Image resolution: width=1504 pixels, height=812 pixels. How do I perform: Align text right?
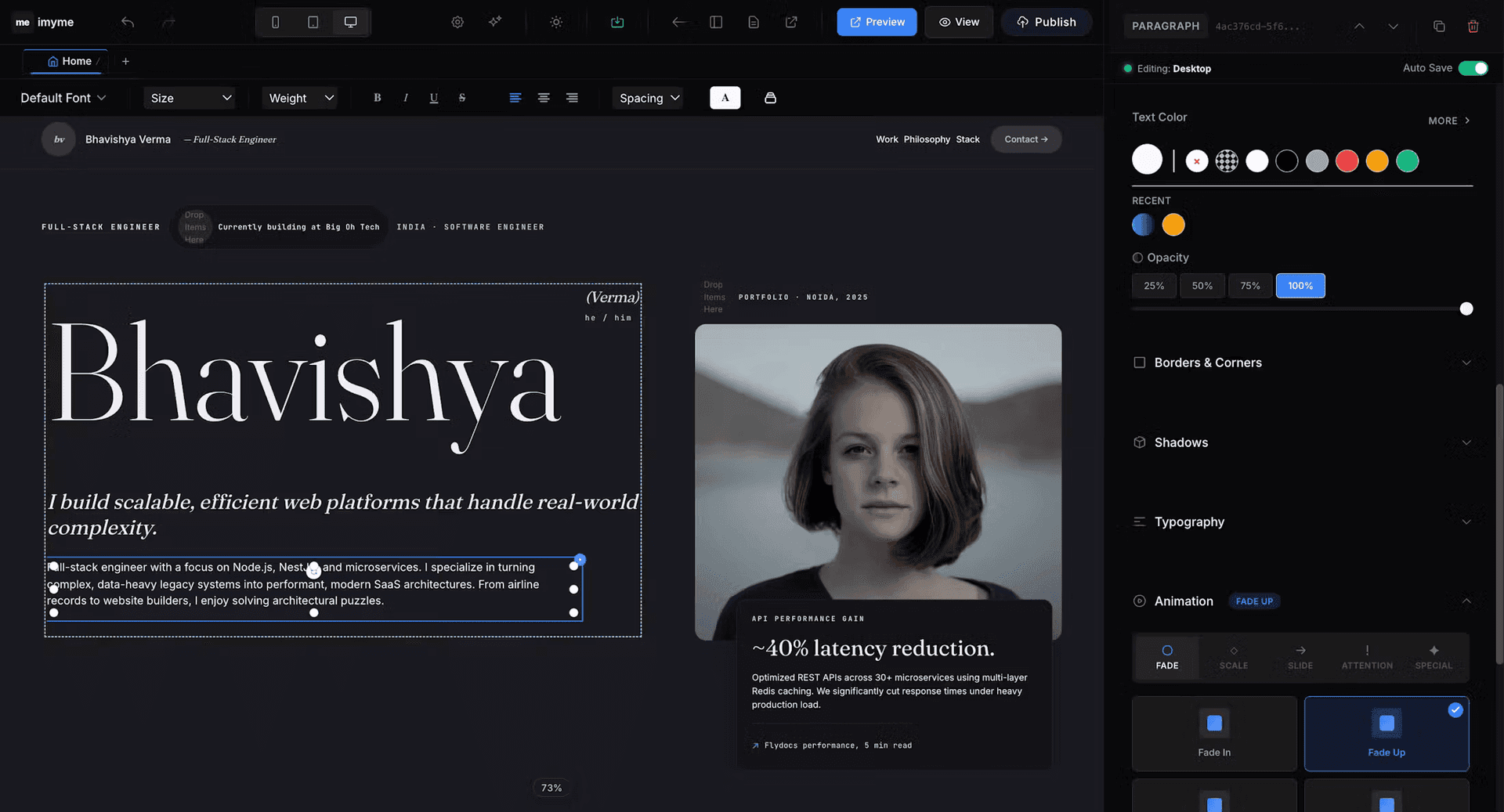click(572, 98)
